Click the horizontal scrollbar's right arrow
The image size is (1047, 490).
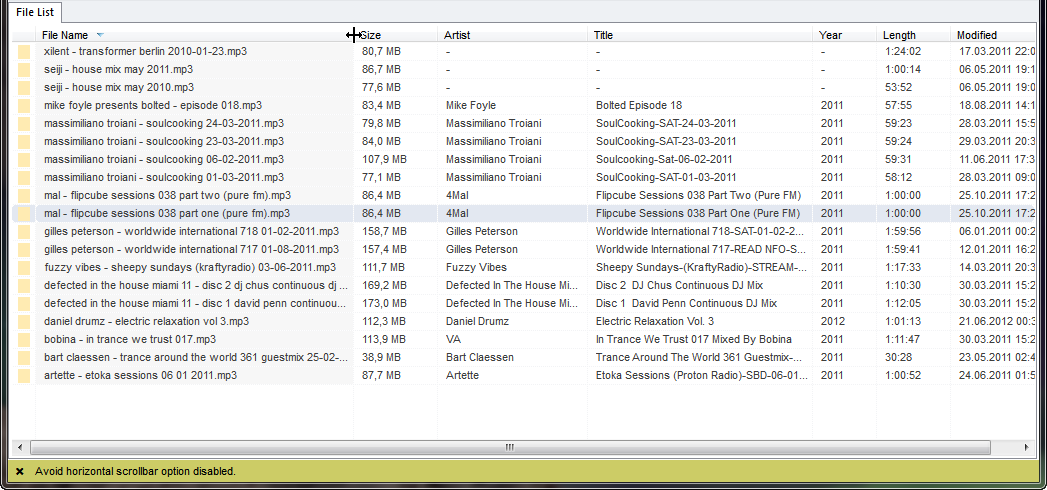pos(1027,447)
